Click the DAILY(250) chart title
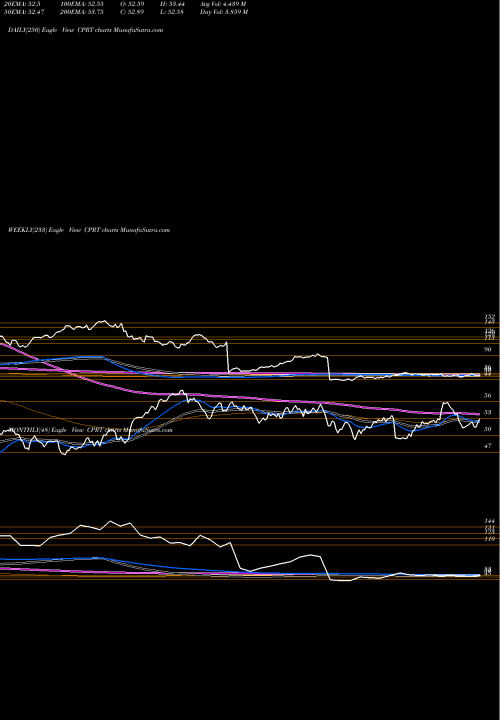Image resolution: width=500 pixels, height=720 pixels. (85, 30)
